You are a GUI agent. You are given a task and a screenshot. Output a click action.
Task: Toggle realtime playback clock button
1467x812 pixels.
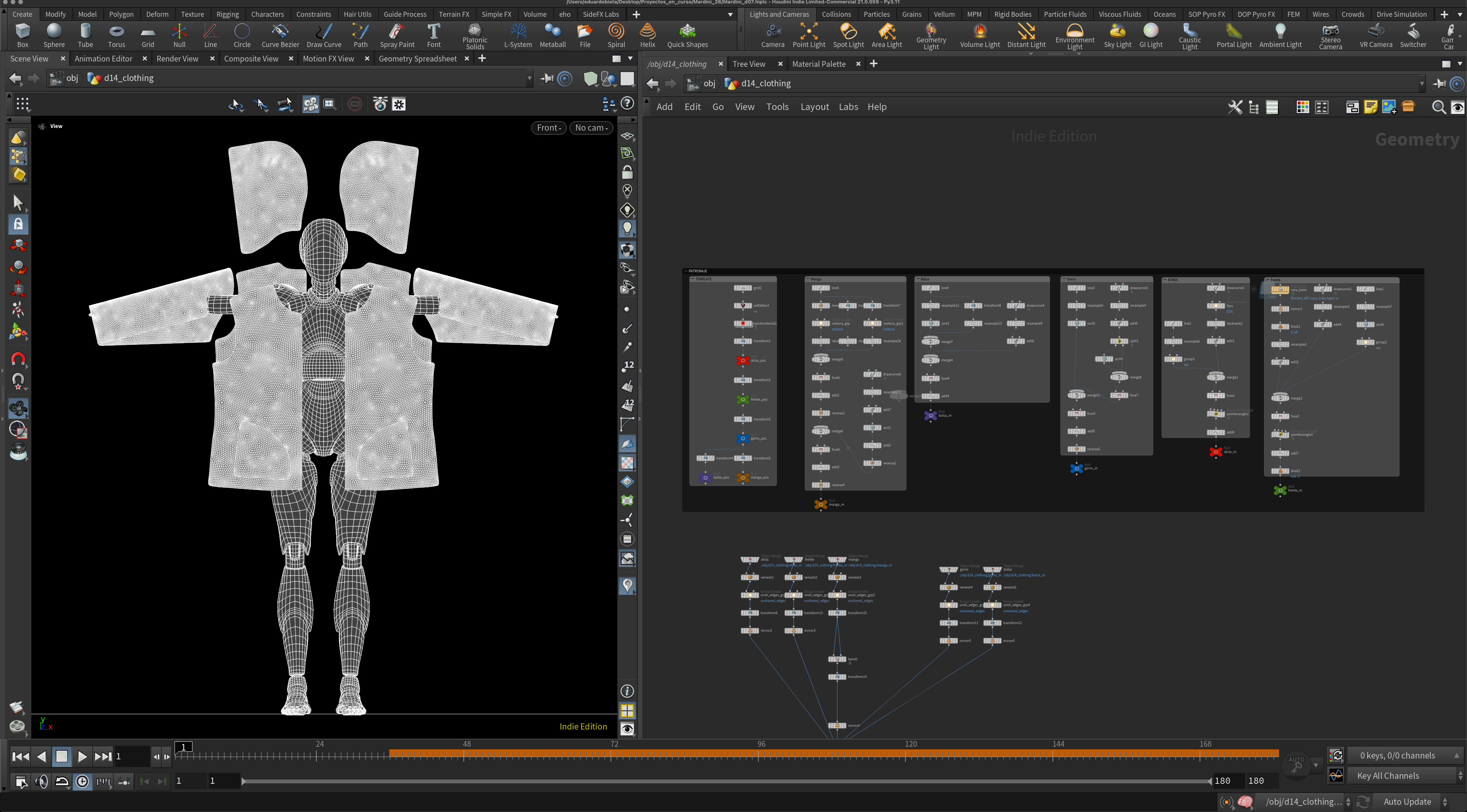[83, 782]
